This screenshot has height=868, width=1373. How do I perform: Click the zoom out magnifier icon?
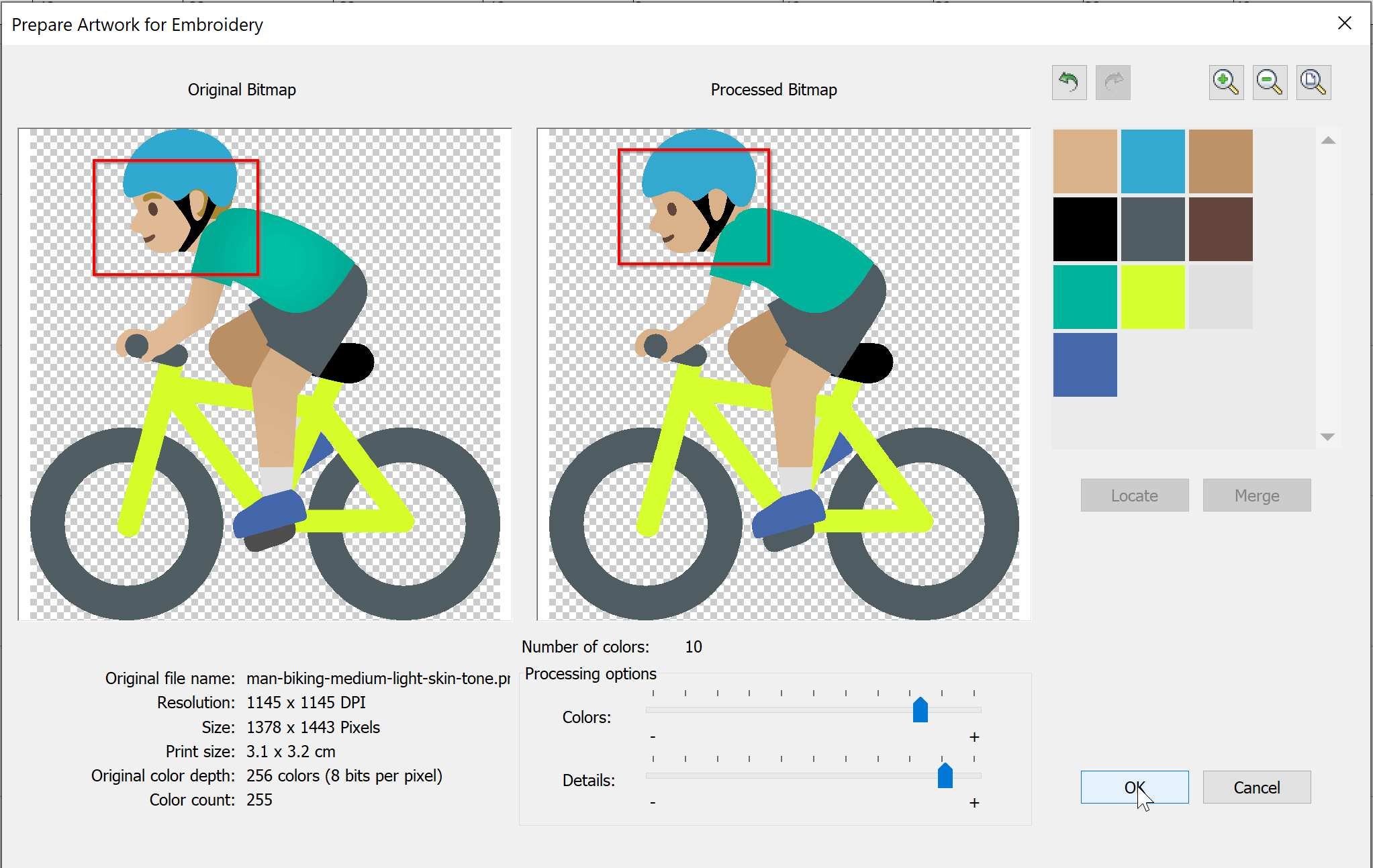point(1270,83)
